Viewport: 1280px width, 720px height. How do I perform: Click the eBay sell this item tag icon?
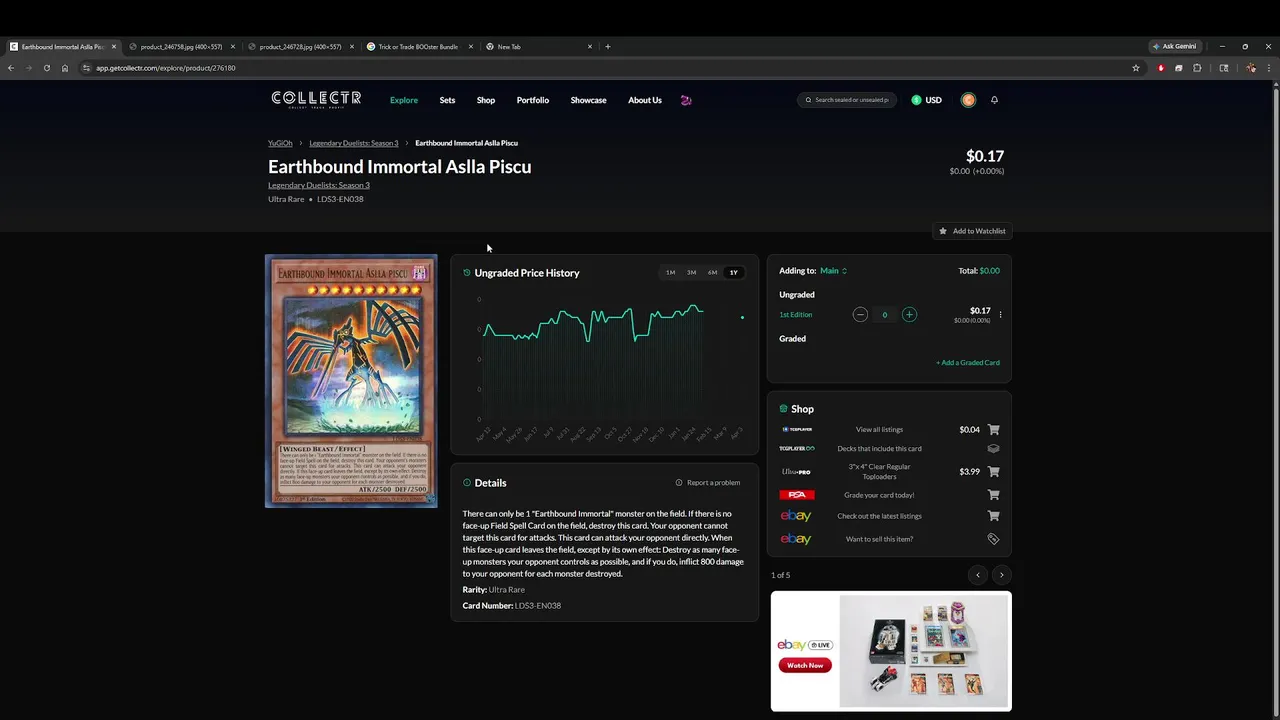click(993, 539)
